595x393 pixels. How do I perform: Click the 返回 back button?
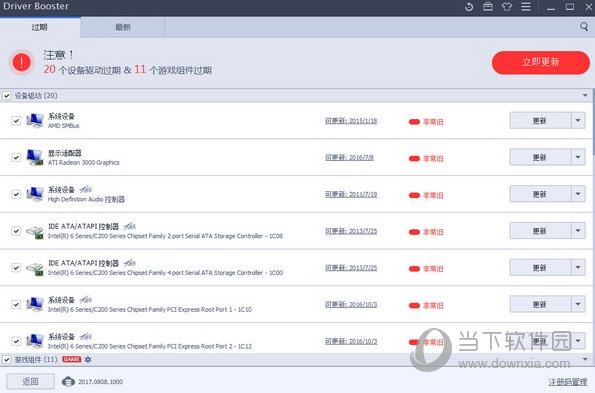[x=30, y=381]
